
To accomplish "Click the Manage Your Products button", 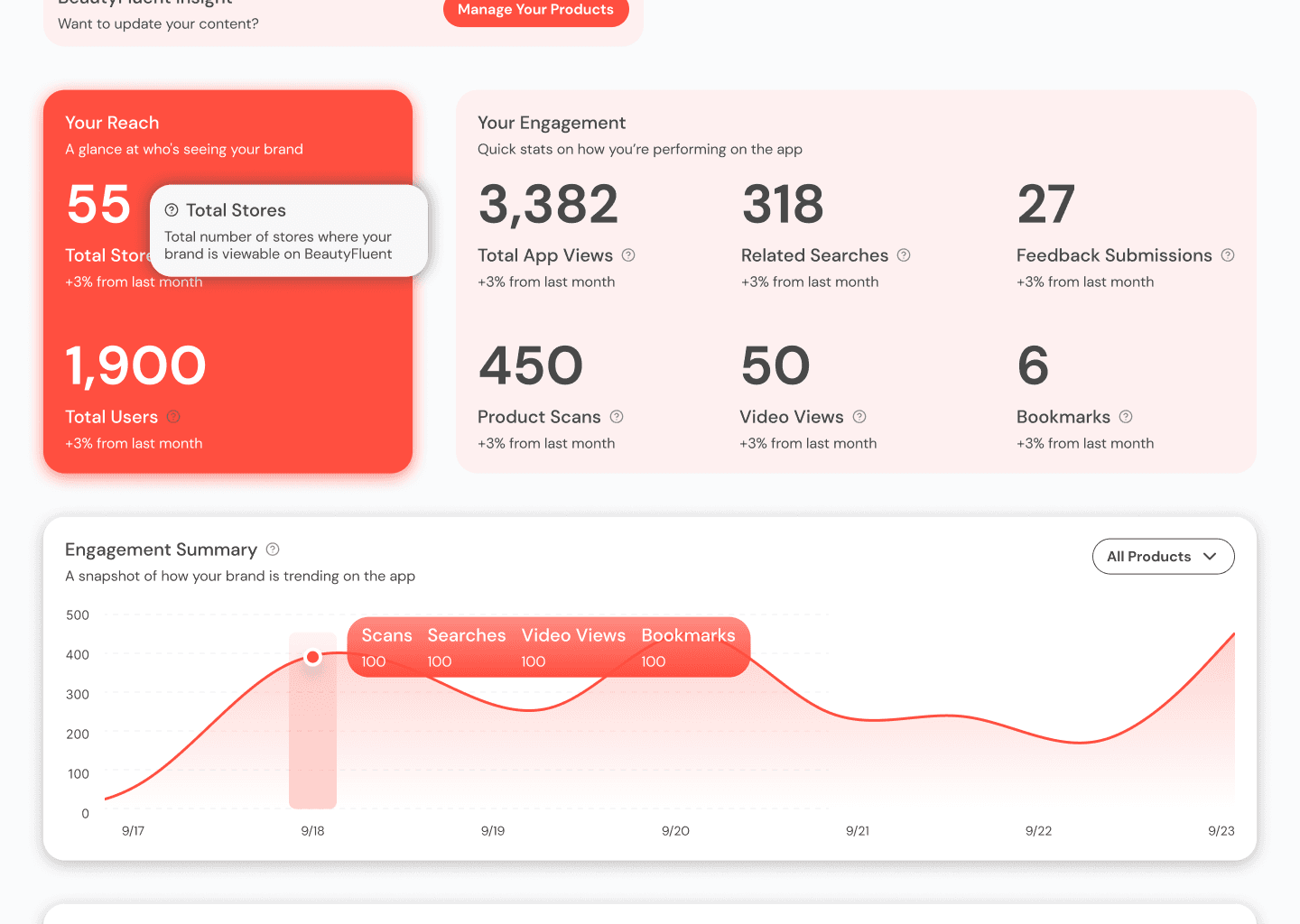I will [x=535, y=10].
